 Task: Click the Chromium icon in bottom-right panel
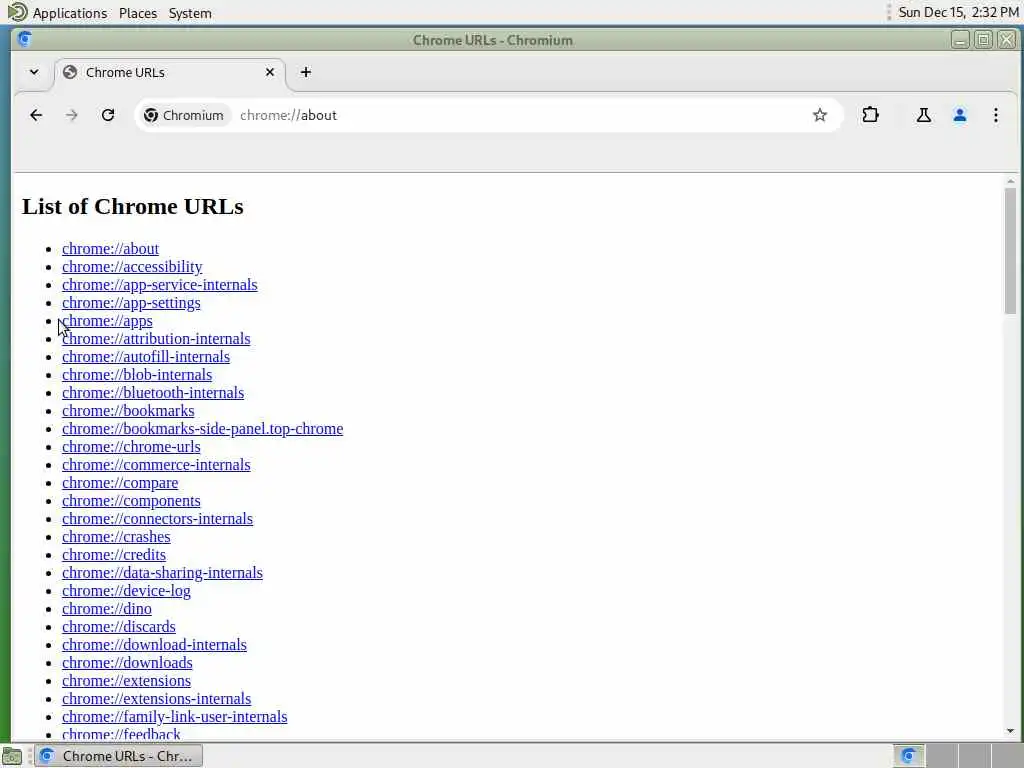(908, 756)
